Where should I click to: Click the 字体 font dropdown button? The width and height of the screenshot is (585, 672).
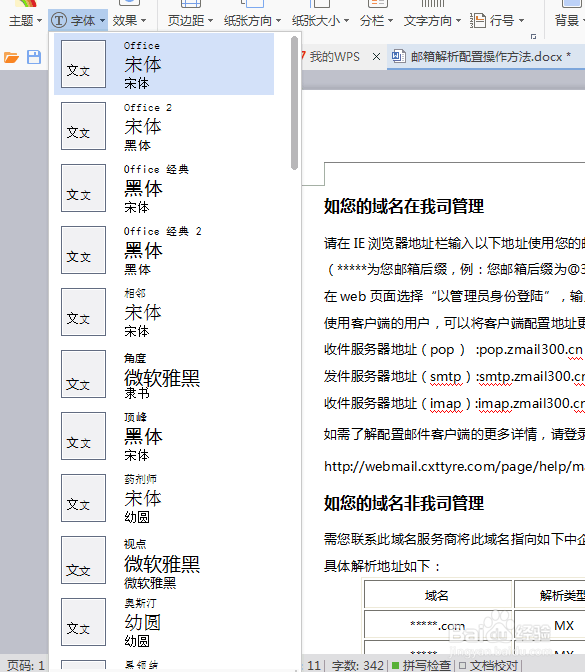point(78,20)
